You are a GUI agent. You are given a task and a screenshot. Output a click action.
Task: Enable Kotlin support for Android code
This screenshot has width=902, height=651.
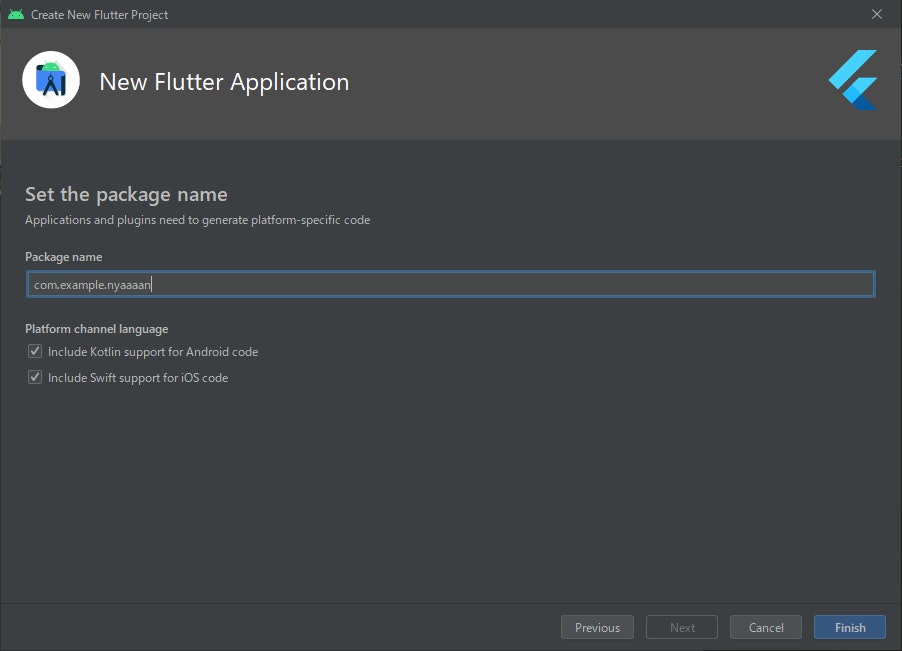34,351
